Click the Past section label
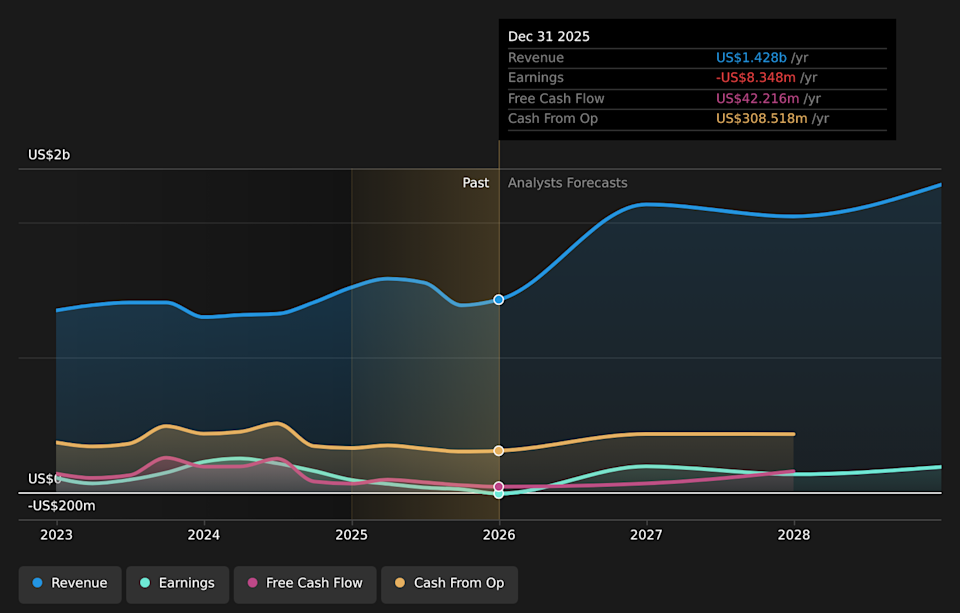Viewport: 960px width, 613px height. coord(476,183)
